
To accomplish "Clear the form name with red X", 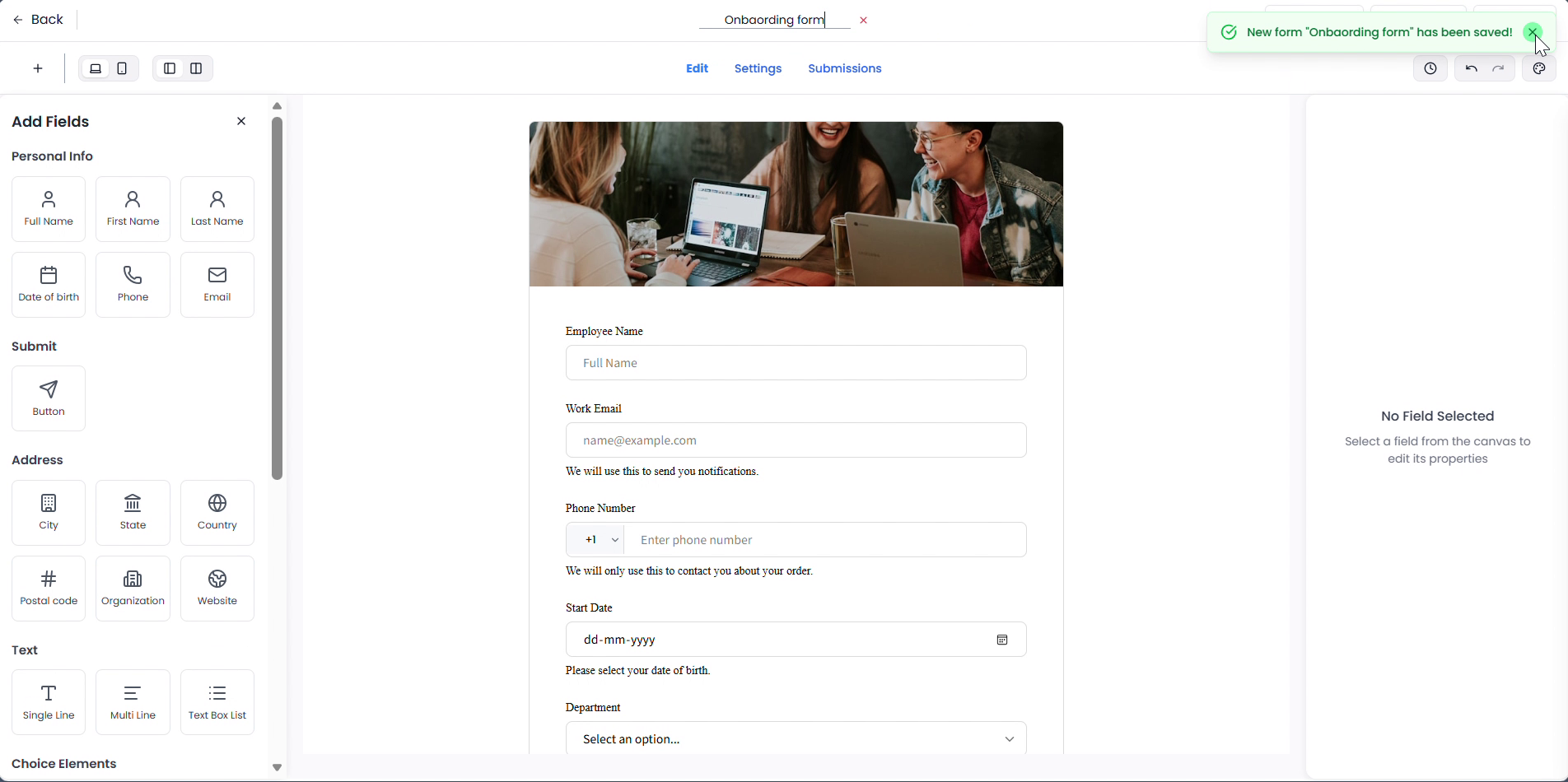I will (x=864, y=21).
